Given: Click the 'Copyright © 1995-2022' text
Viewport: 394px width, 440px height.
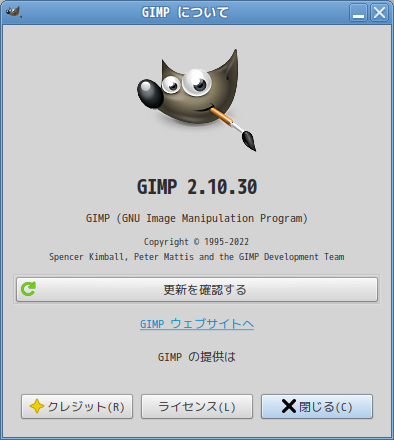Looking at the screenshot, I should click(196, 242).
